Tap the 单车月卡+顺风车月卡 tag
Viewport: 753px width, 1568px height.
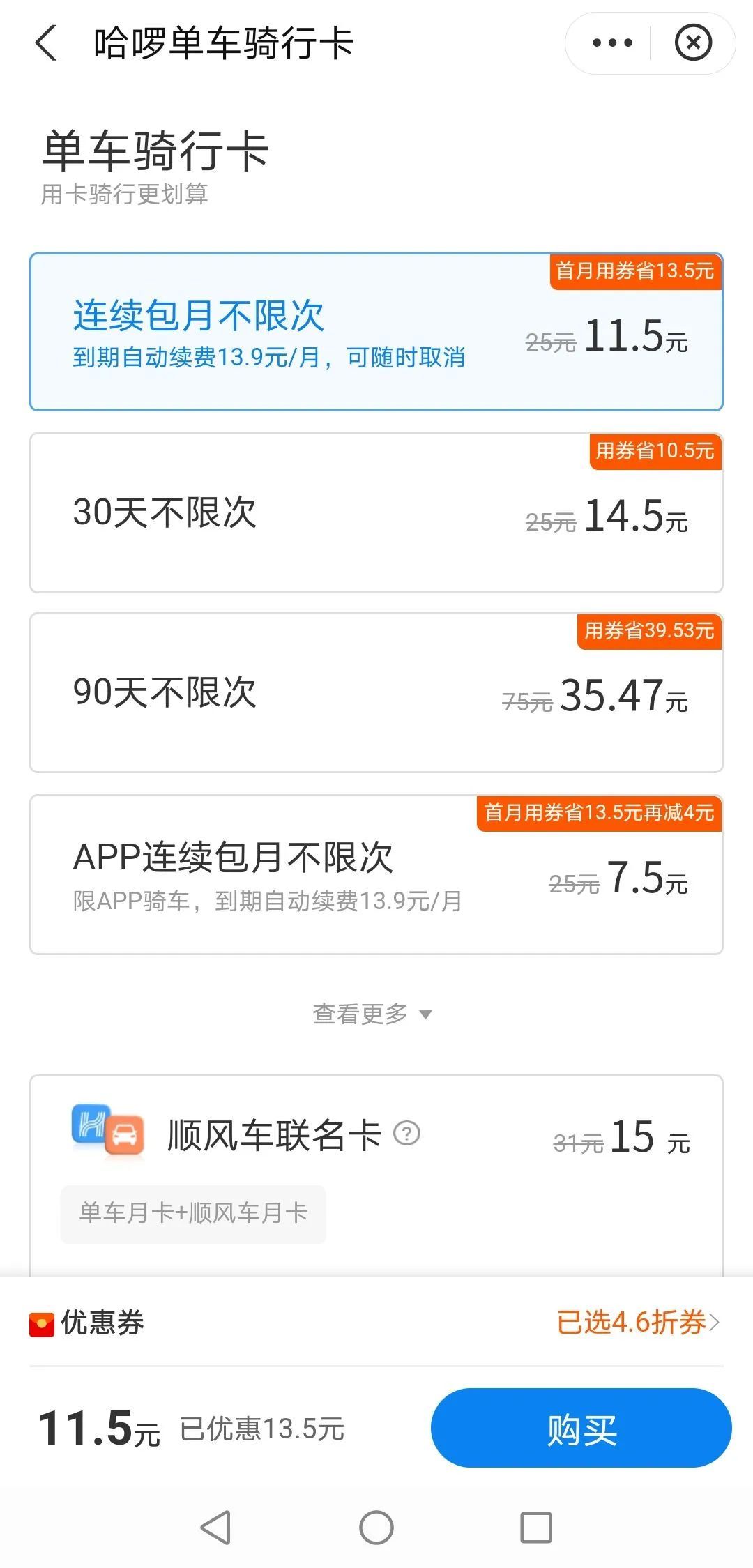tap(193, 1213)
